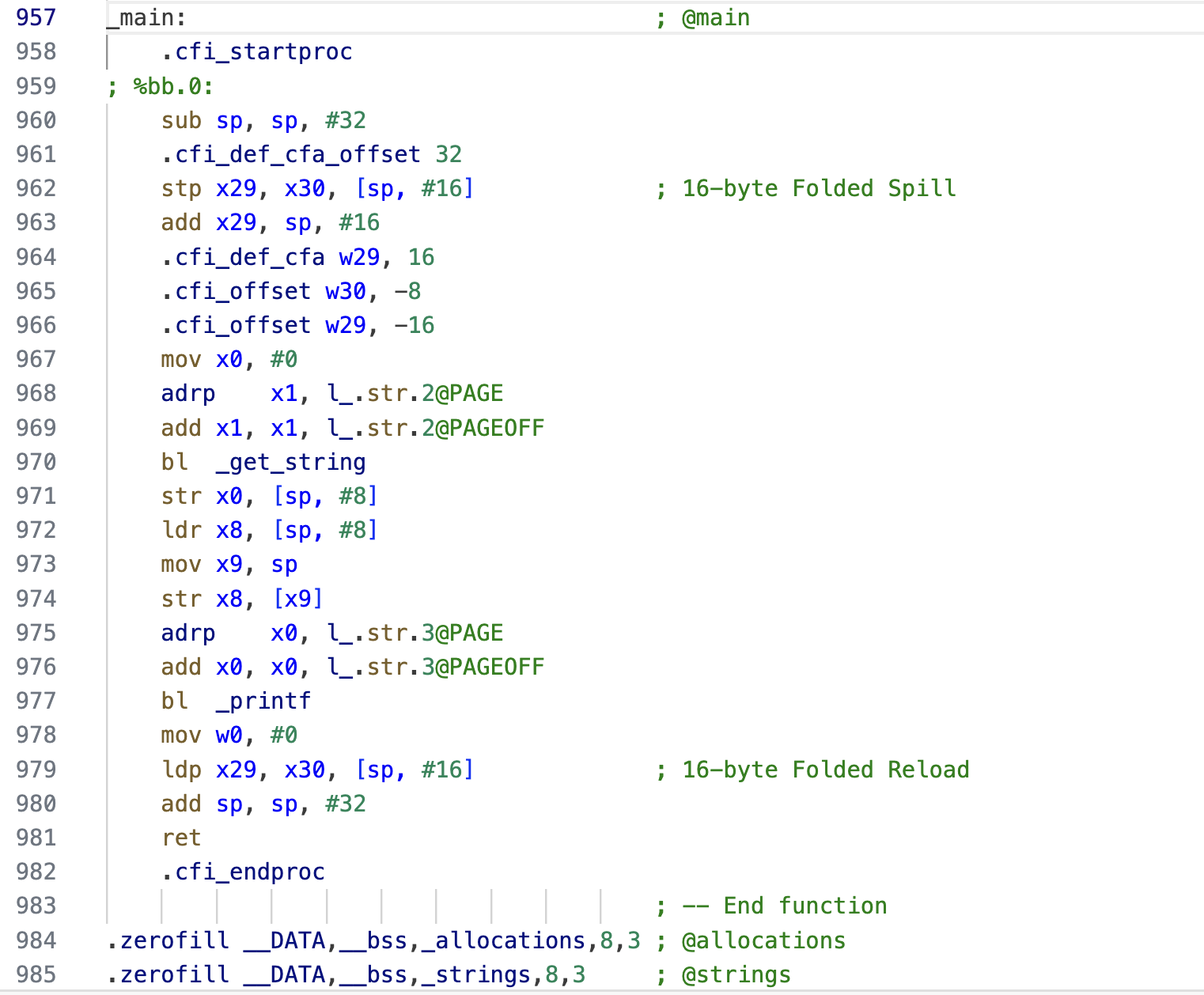The image size is (1204, 995).
Task: Select the .zerofill _strings line
Action: point(346,974)
